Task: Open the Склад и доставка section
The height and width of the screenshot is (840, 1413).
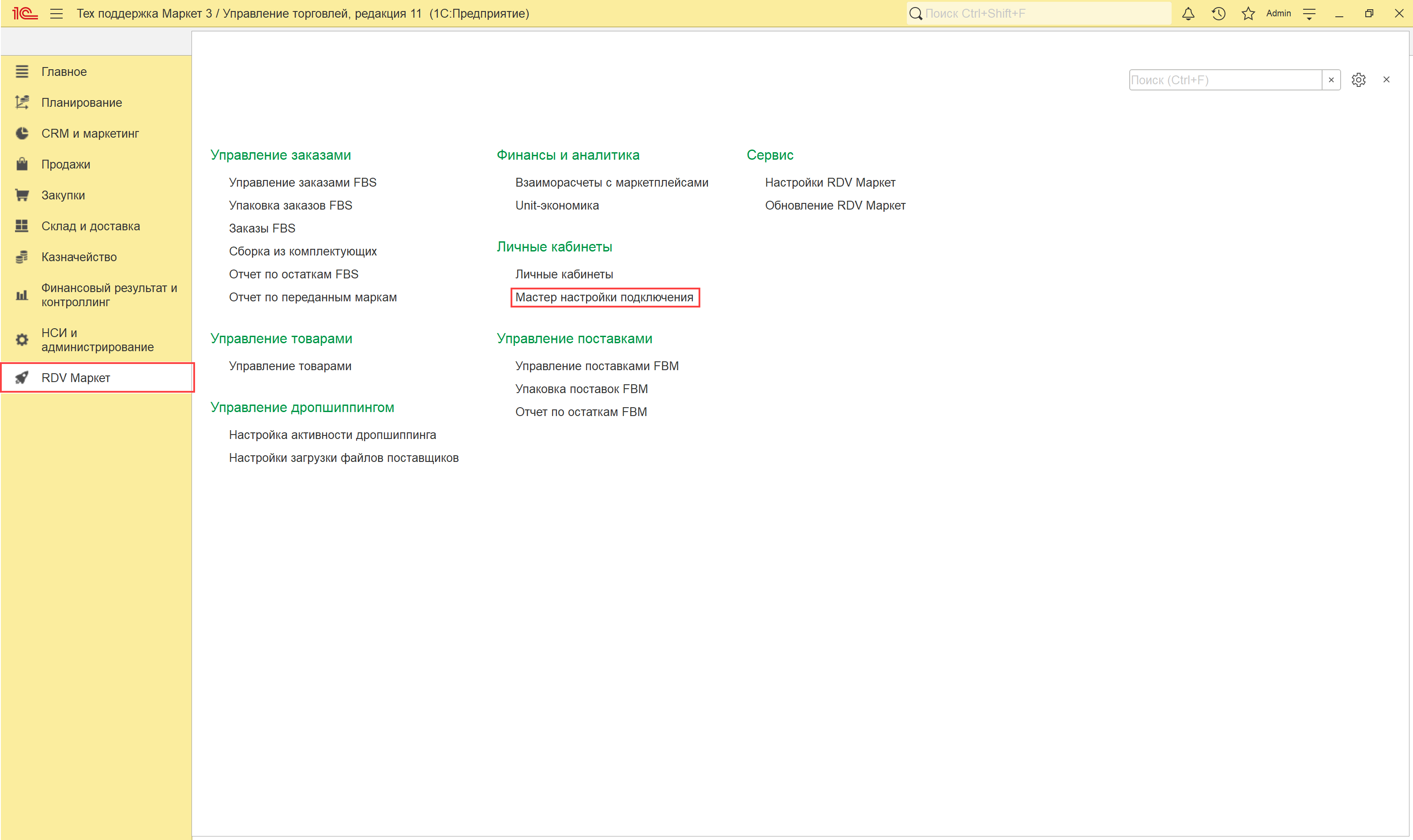Action: pyautogui.click(x=90, y=226)
